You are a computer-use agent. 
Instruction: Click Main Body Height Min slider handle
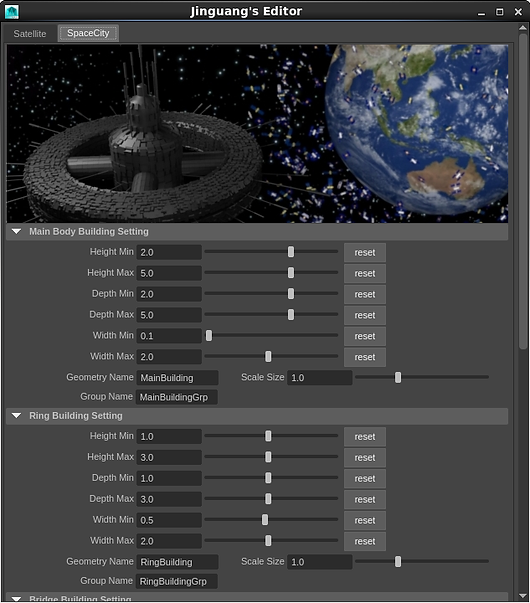tap(291, 252)
